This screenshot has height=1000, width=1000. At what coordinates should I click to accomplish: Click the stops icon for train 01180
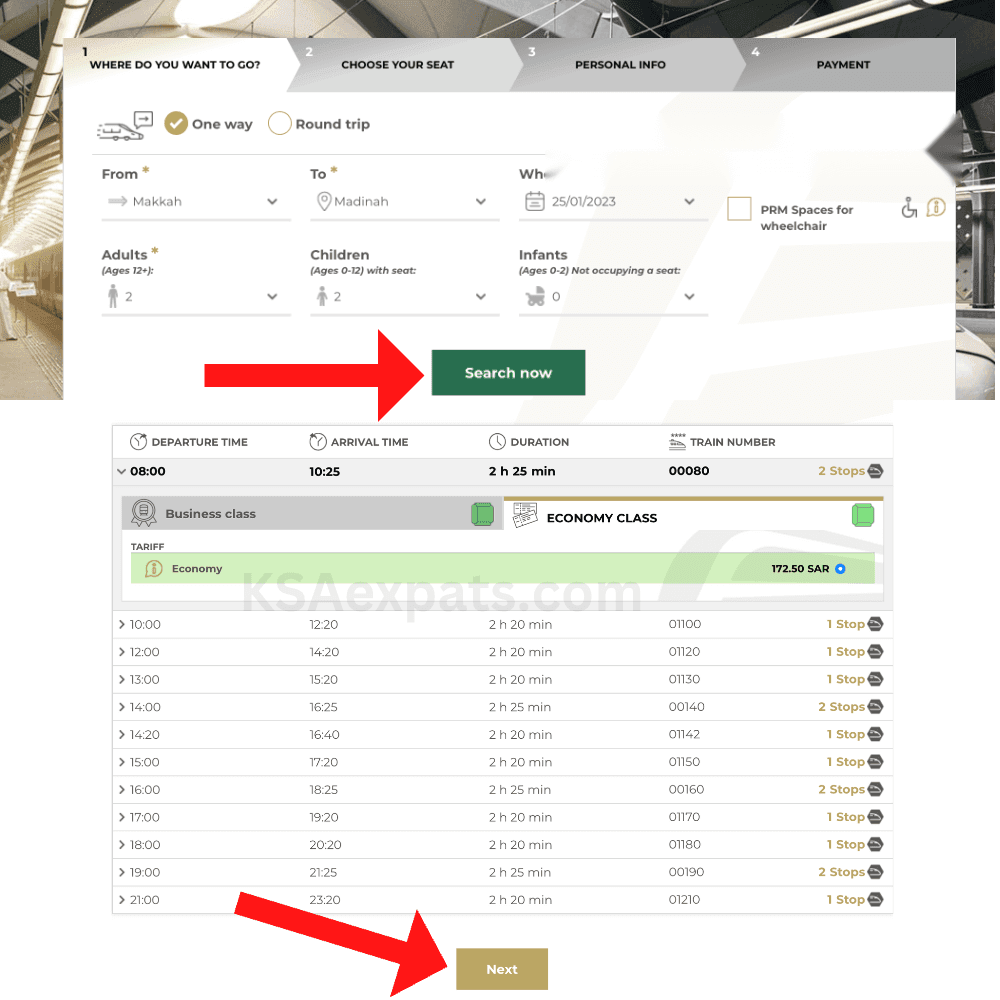pyautogui.click(x=876, y=844)
